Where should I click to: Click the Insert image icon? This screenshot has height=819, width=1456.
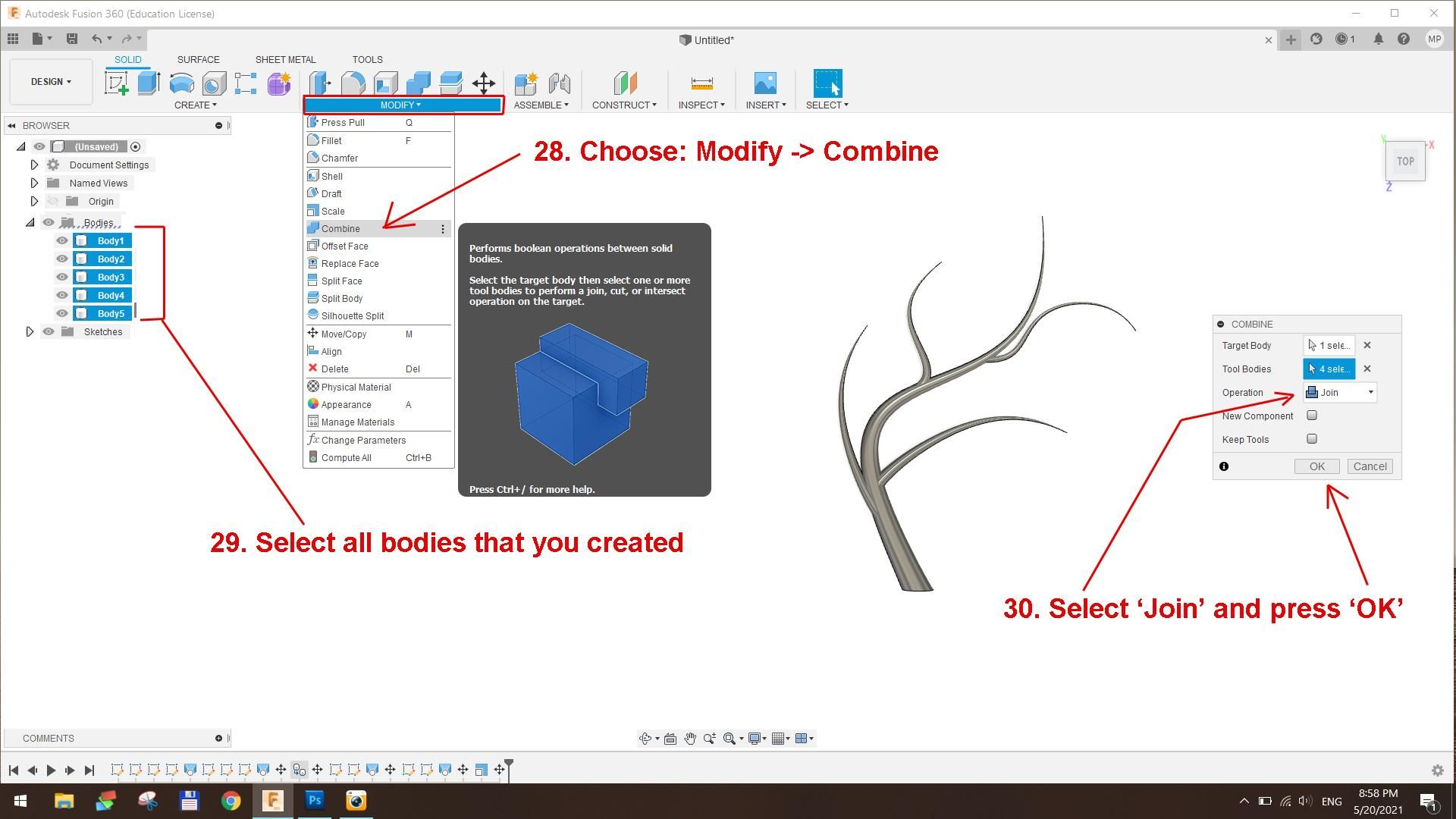click(x=765, y=83)
